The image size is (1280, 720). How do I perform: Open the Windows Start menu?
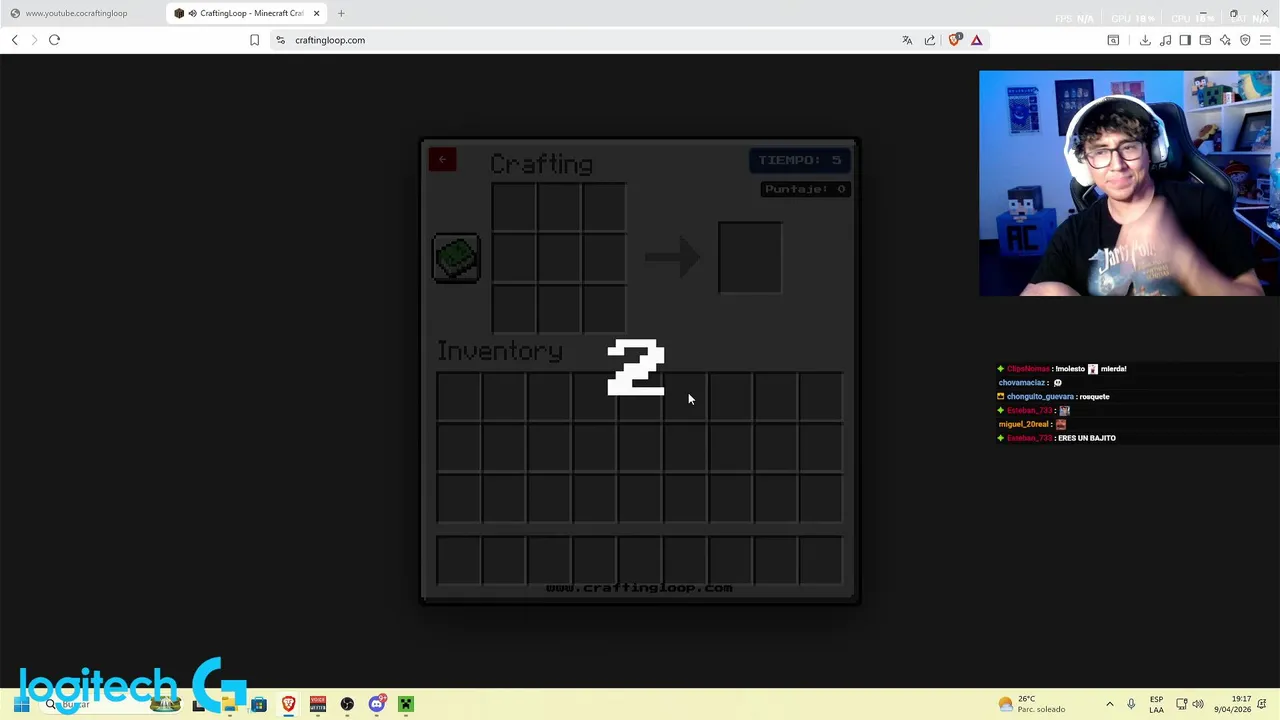tap(21, 704)
